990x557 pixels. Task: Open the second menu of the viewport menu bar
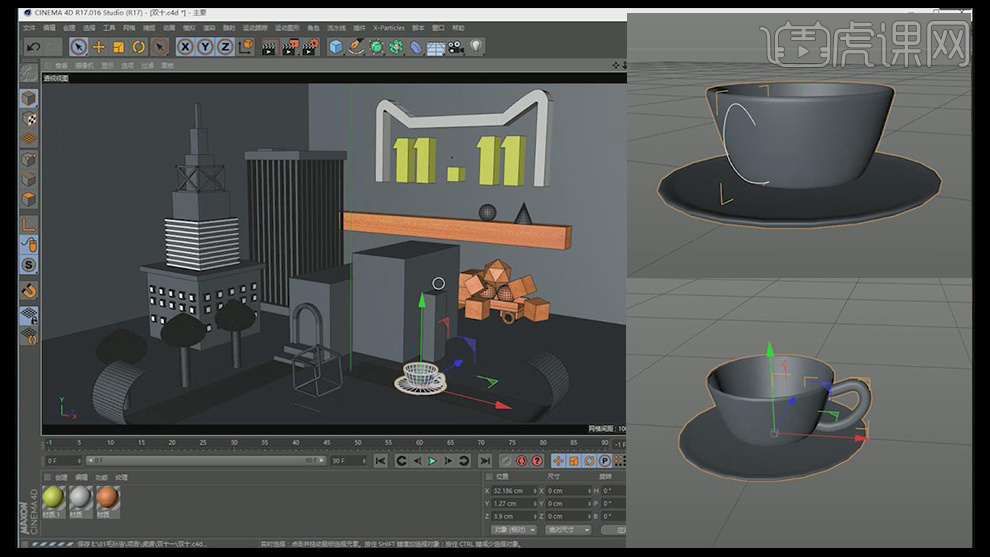click(83, 66)
